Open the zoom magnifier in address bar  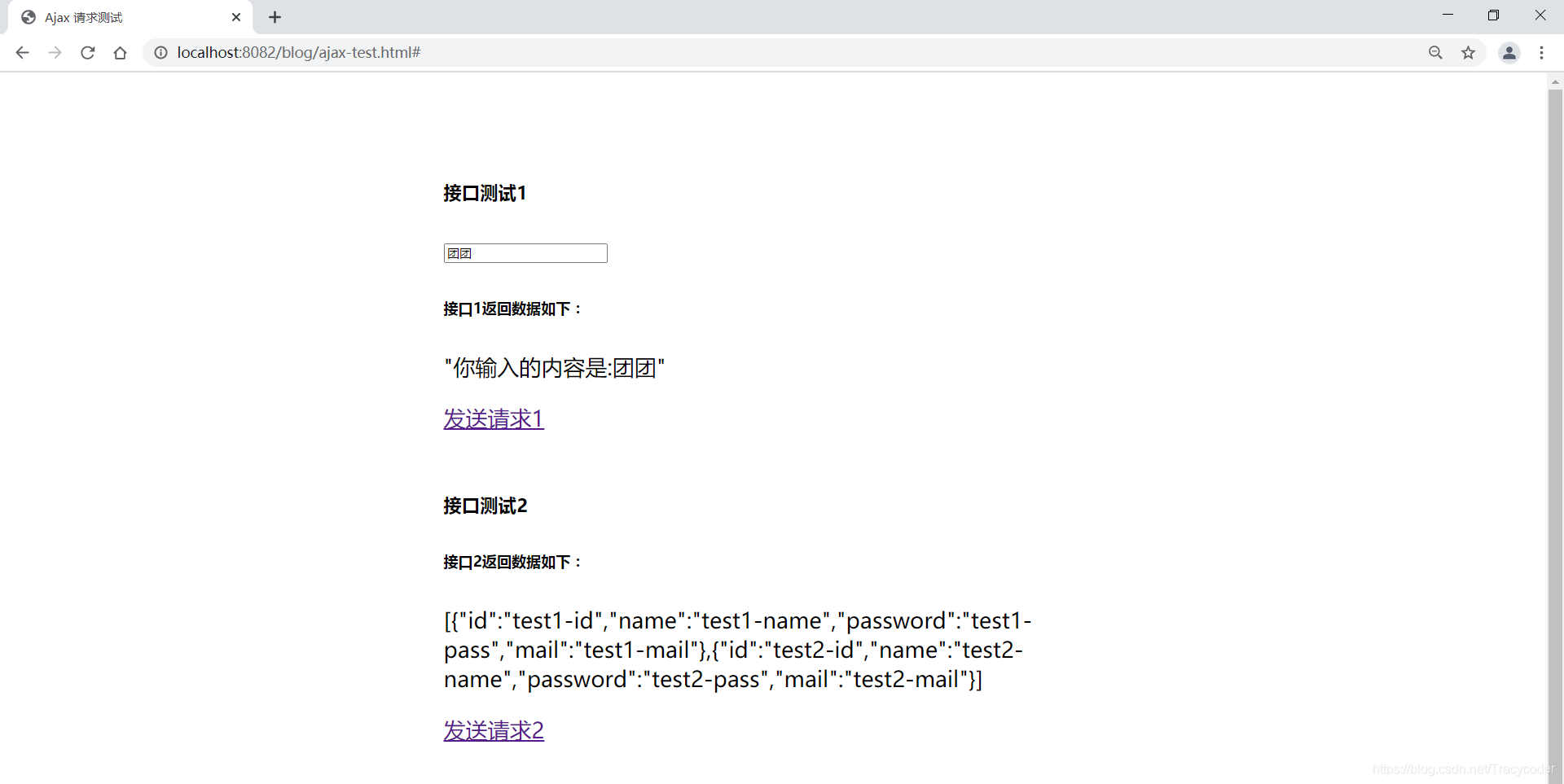click(x=1435, y=53)
